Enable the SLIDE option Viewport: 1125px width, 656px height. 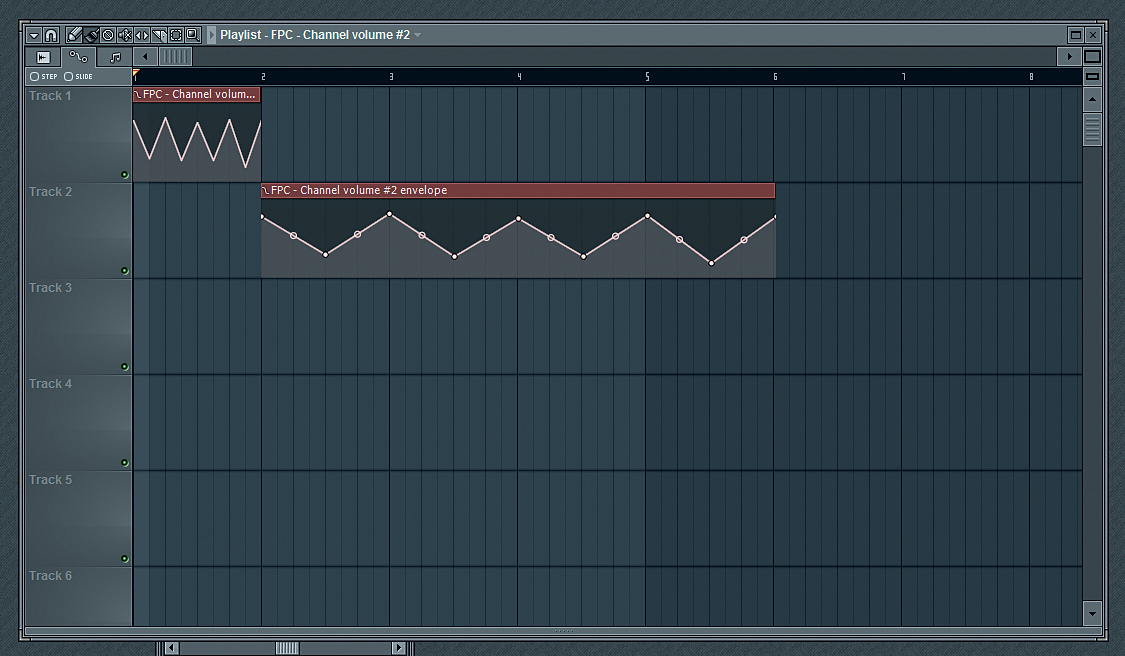[69, 76]
